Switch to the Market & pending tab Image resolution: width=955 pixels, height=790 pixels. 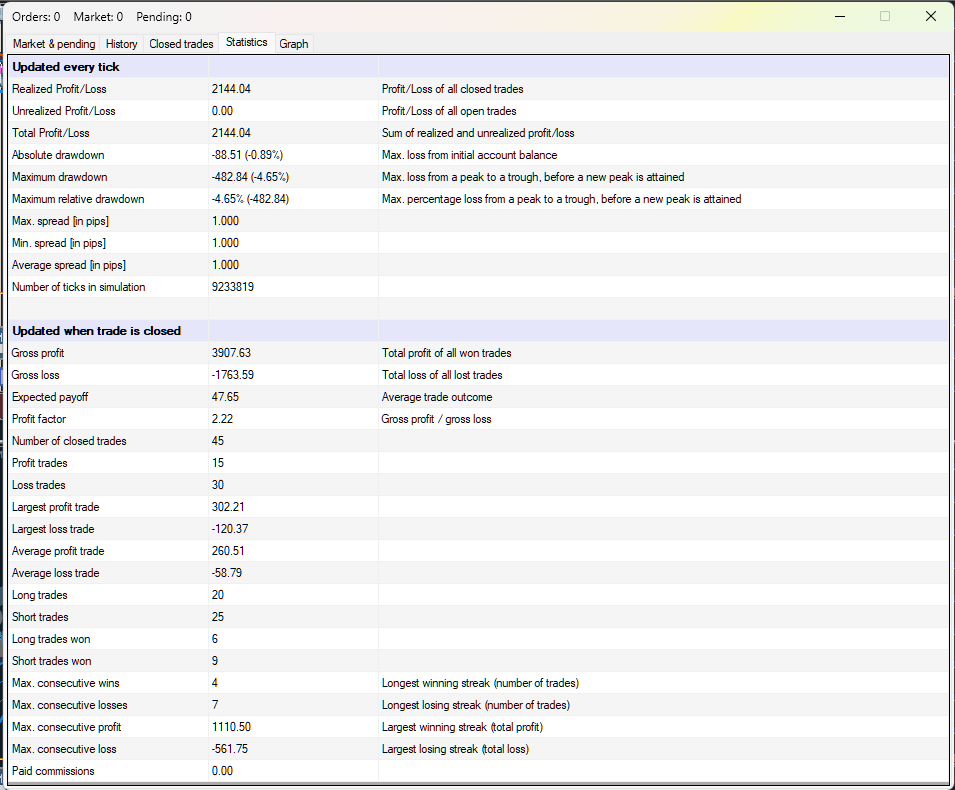[54, 44]
